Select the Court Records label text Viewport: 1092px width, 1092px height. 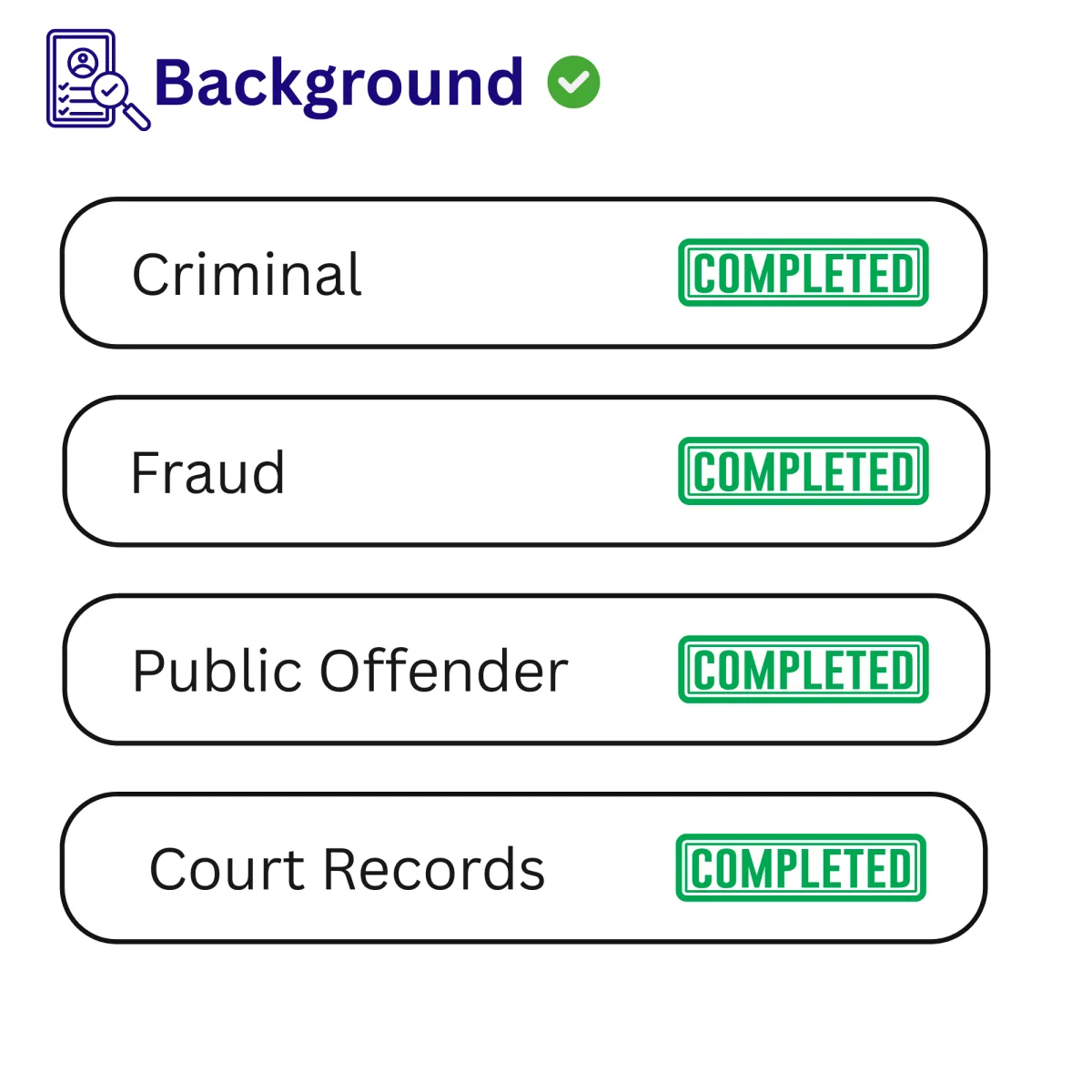[x=347, y=869]
